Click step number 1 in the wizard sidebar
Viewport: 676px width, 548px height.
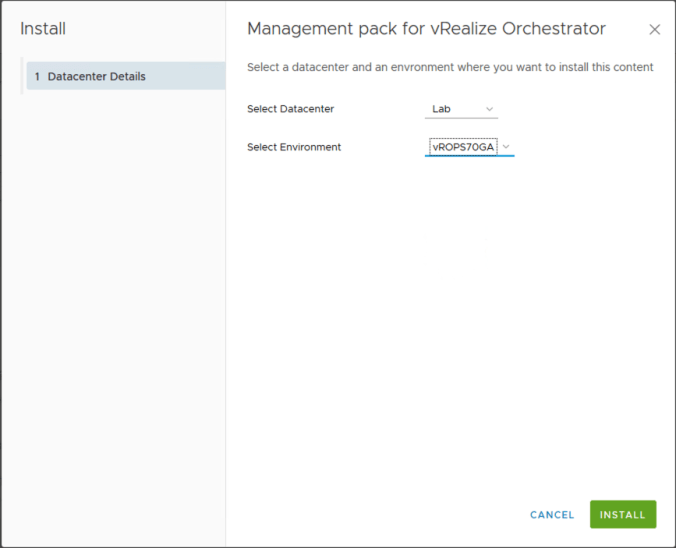(x=37, y=76)
